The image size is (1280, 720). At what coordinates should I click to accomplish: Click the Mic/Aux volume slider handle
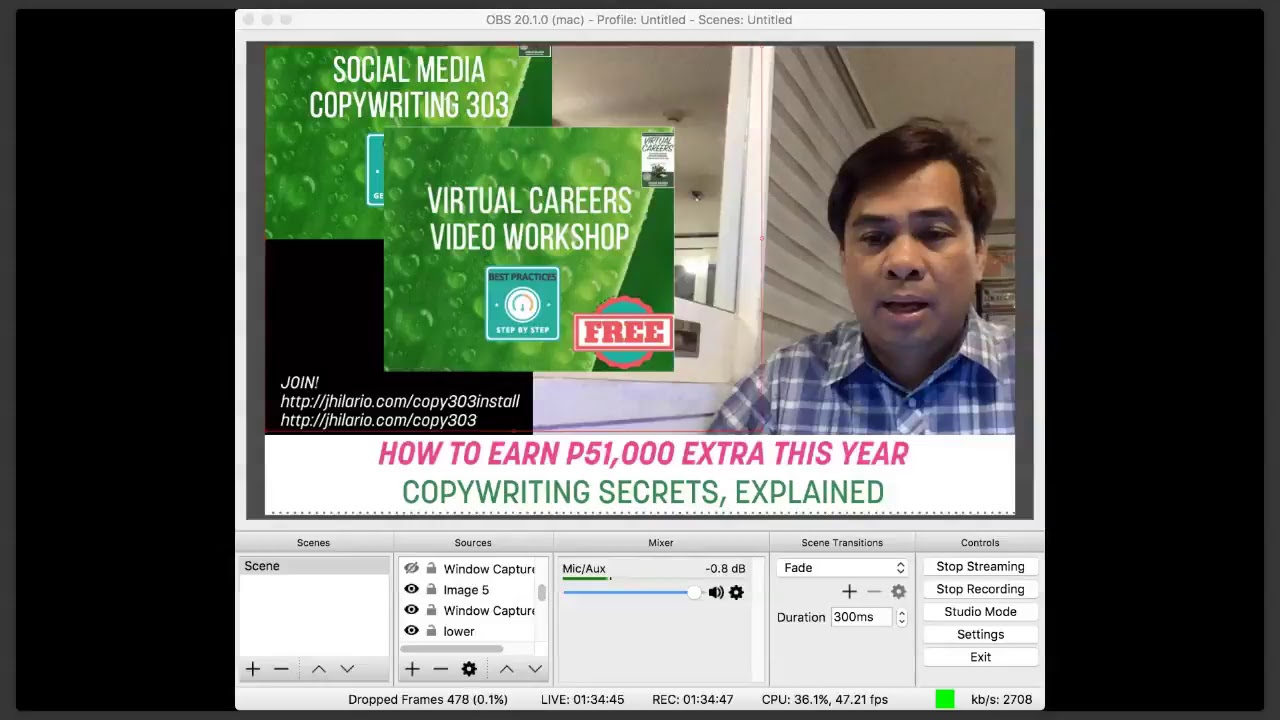click(x=694, y=593)
